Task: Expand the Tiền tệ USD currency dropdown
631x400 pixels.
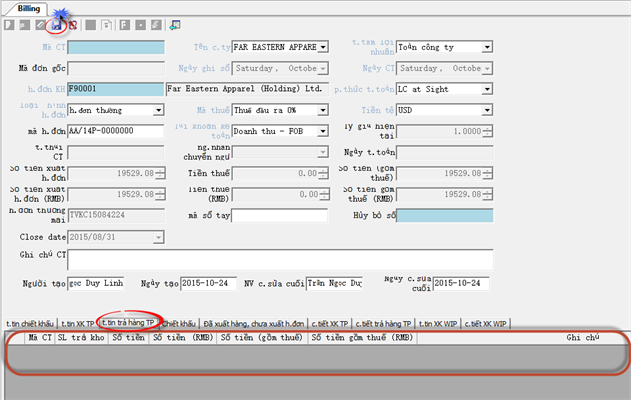Action: (487, 110)
